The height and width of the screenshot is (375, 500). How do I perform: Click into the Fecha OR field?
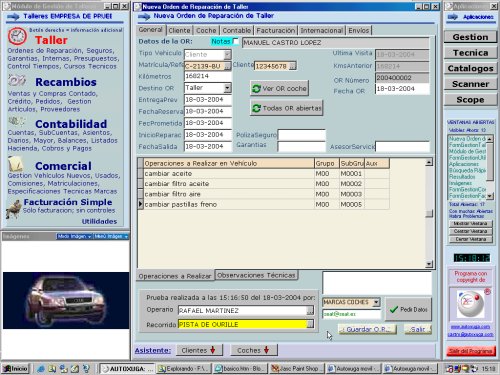click(x=402, y=89)
